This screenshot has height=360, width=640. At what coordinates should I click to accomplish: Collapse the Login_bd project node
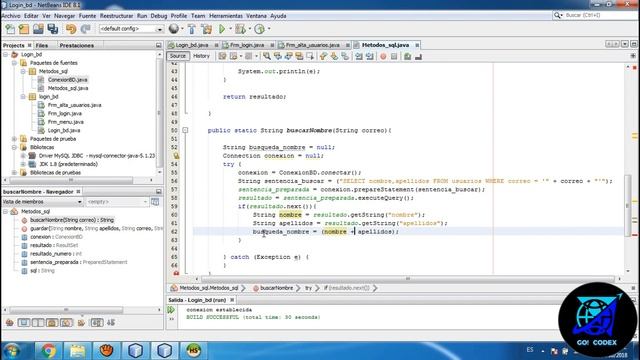(6, 54)
